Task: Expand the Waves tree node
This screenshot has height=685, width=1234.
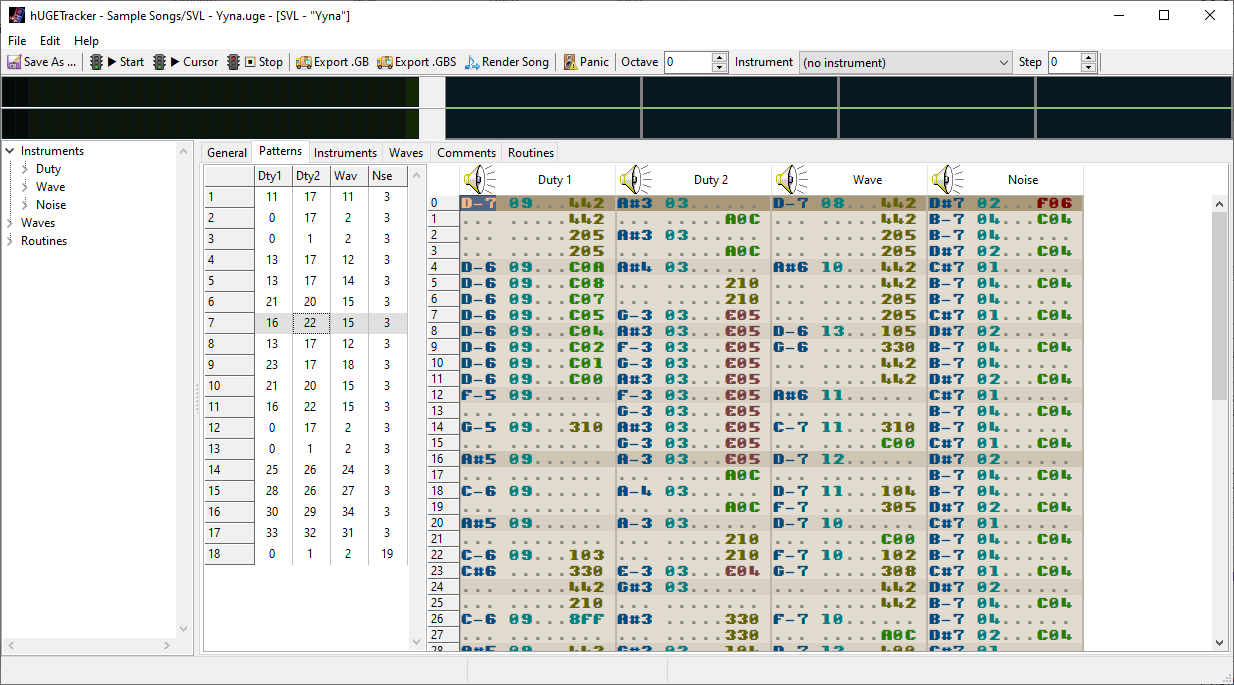Action: (9, 223)
